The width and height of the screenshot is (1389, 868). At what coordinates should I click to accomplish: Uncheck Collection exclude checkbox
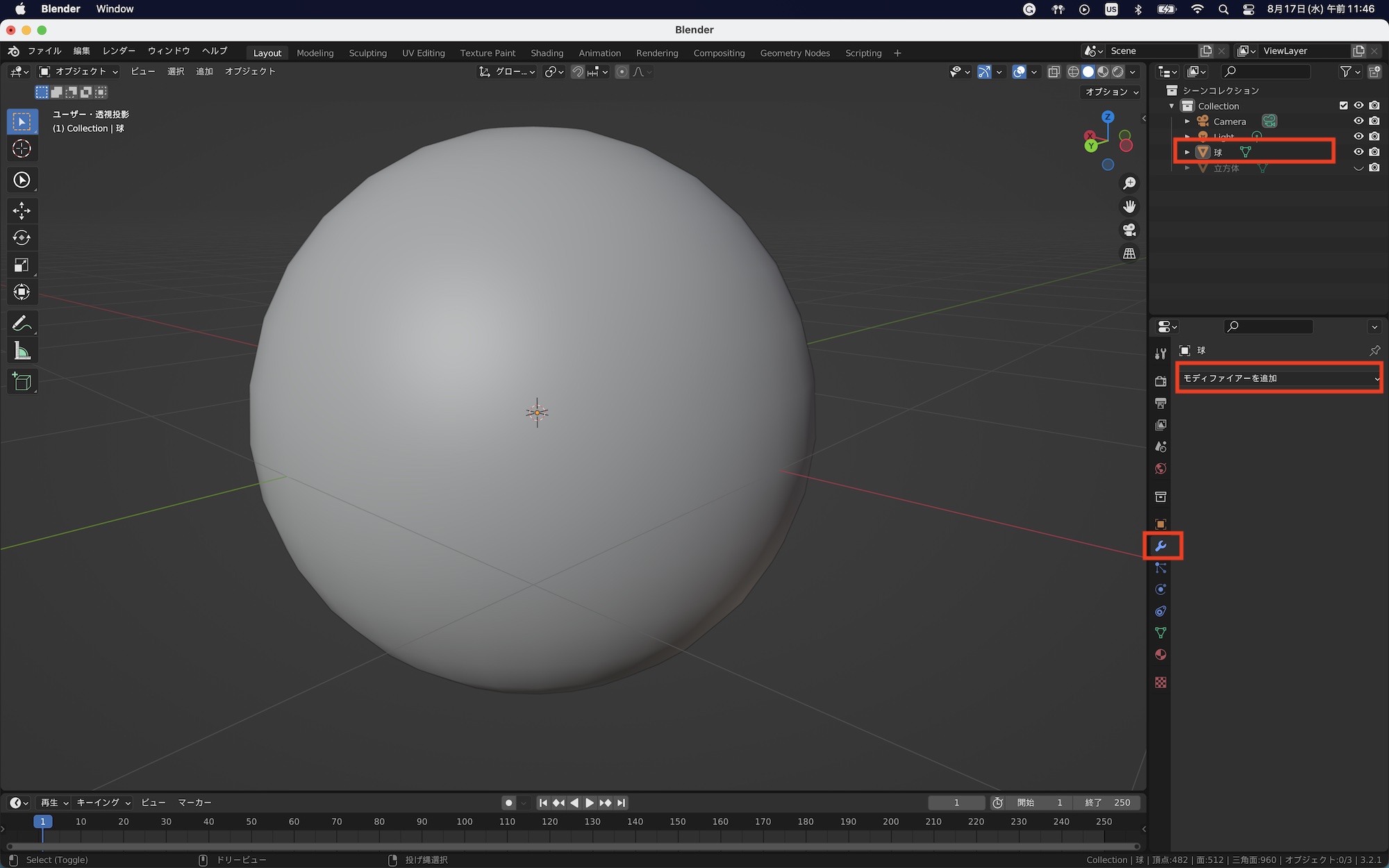(1343, 106)
